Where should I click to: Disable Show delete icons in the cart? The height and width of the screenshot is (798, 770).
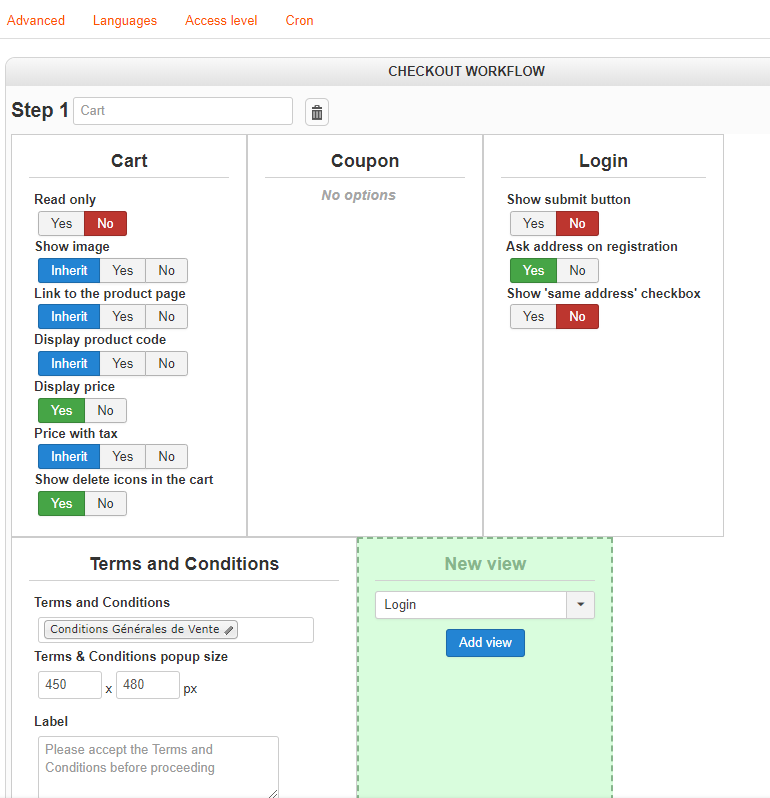click(105, 503)
